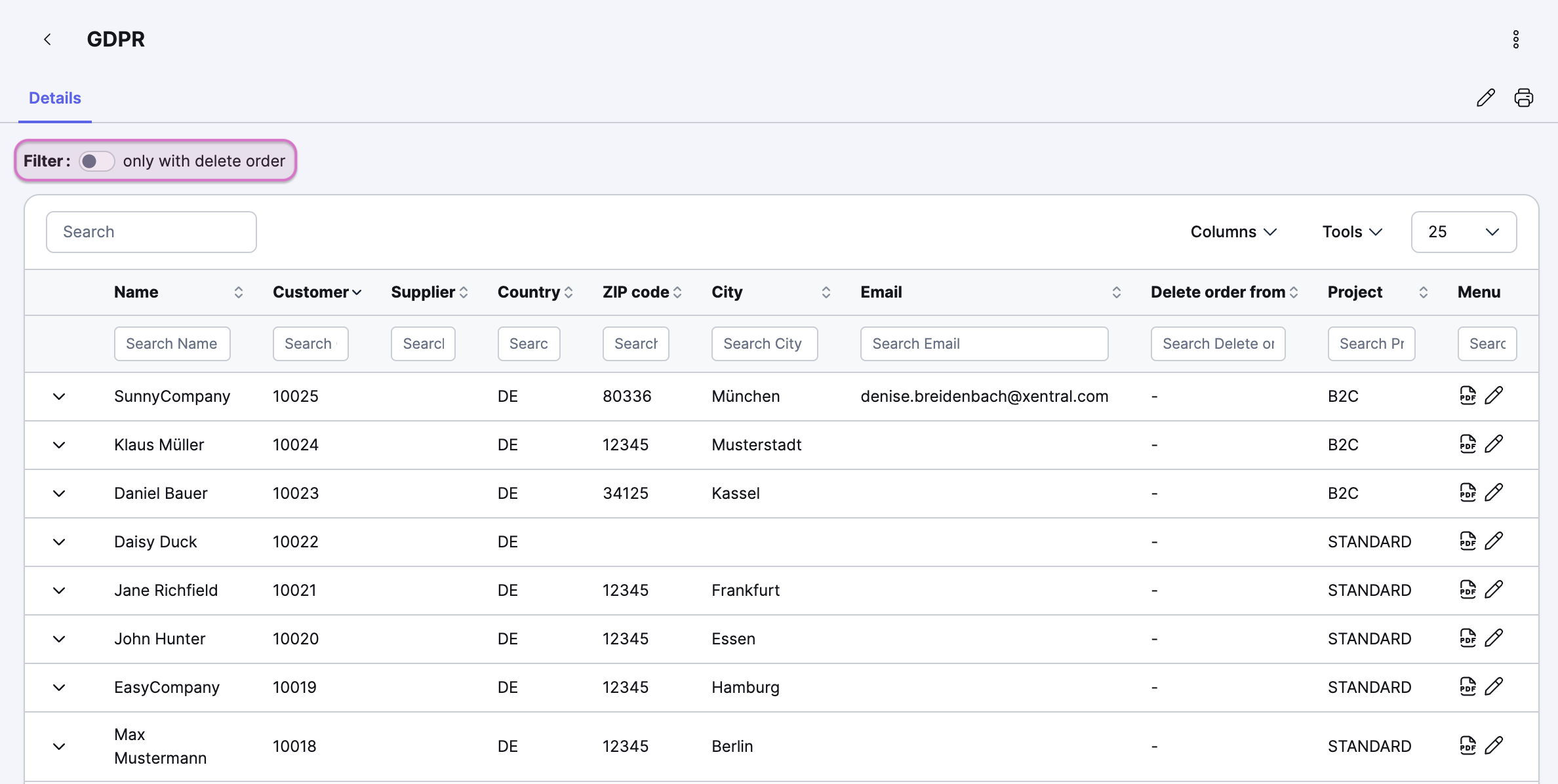Image resolution: width=1558 pixels, height=784 pixels.
Task: Open the three-dot options menu
Action: coord(1515,39)
